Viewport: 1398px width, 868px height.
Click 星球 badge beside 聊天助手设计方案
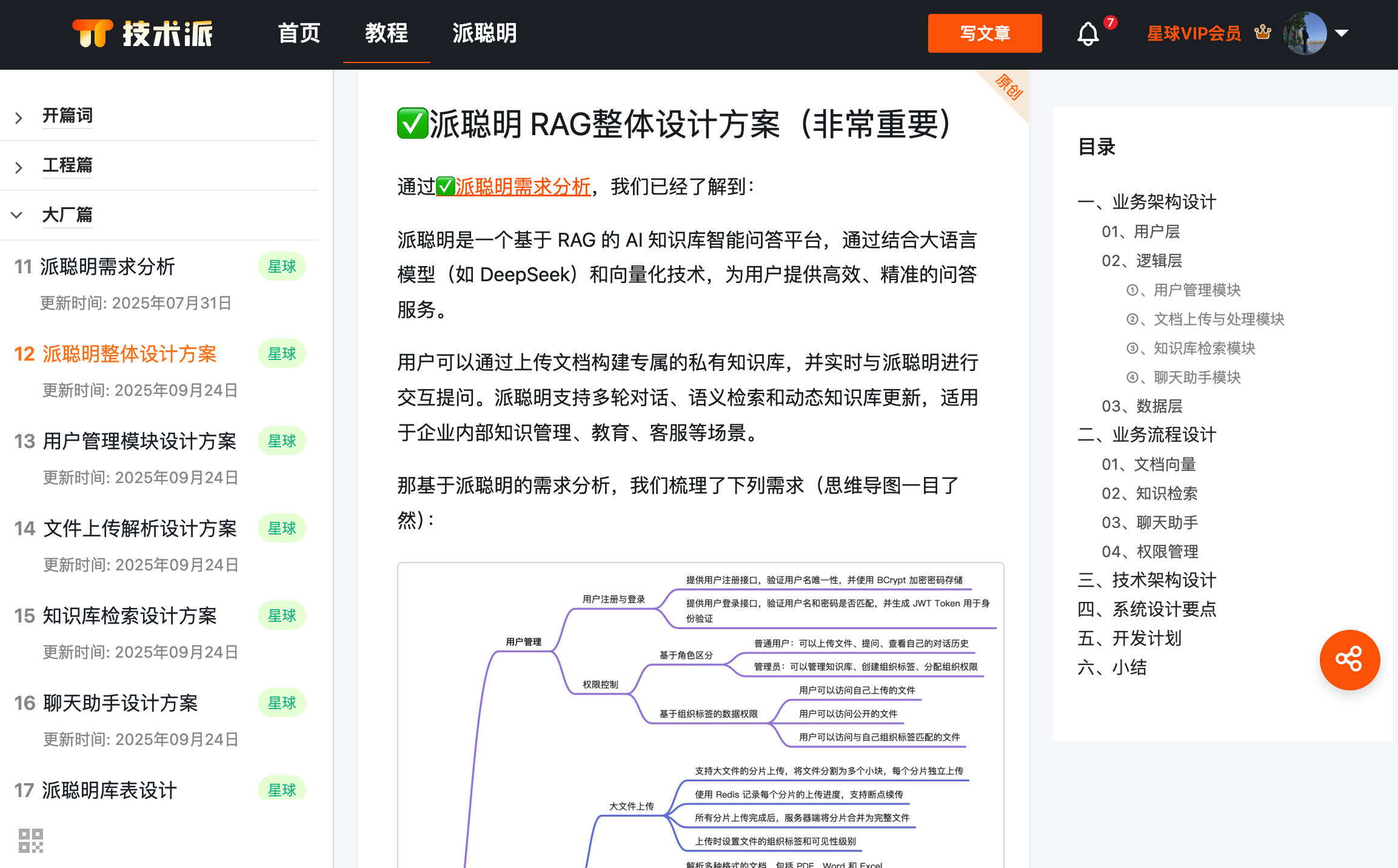pyautogui.click(x=281, y=703)
